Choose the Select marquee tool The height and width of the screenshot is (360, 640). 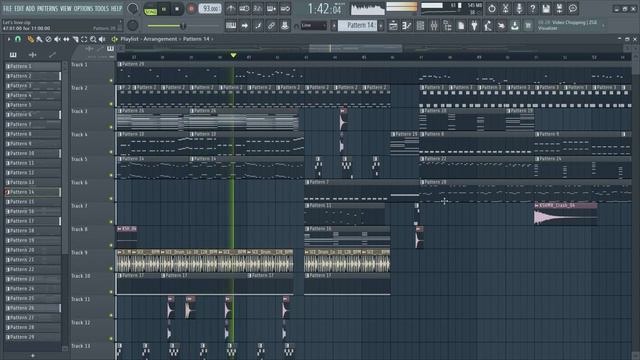coord(84,39)
